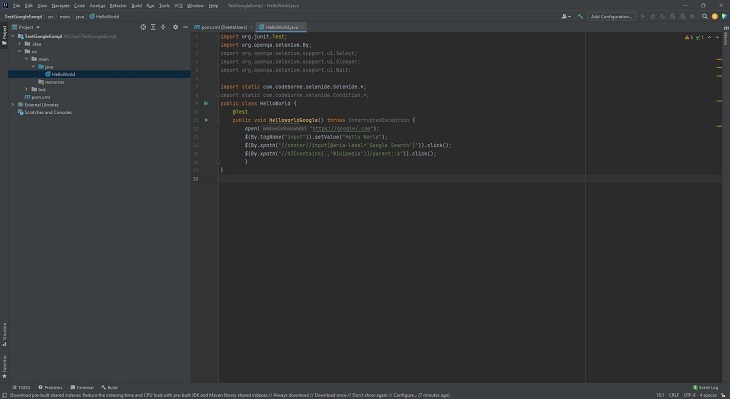
Task: Expand External Libraries node
Action: [x=13, y=105]
